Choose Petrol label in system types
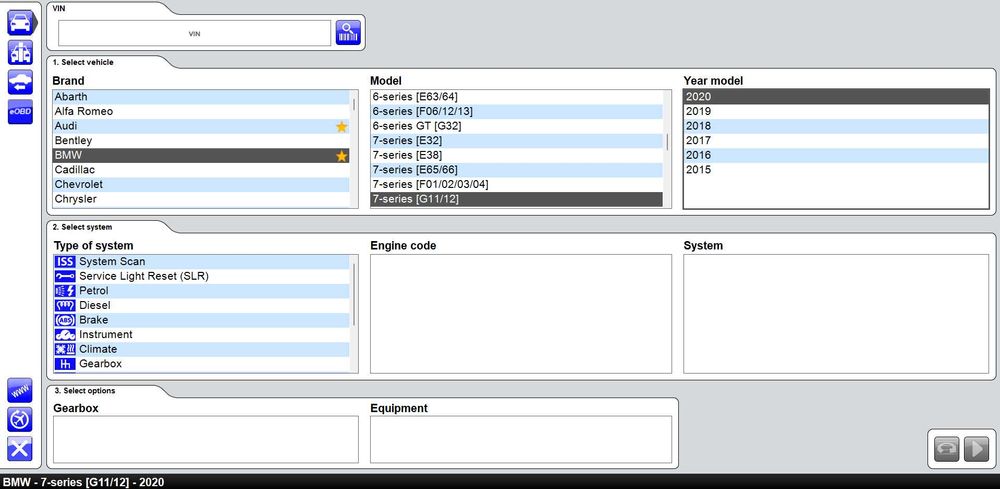This screenshot has width=1000, height=489. pyautogui.click(x=94, y=291)
